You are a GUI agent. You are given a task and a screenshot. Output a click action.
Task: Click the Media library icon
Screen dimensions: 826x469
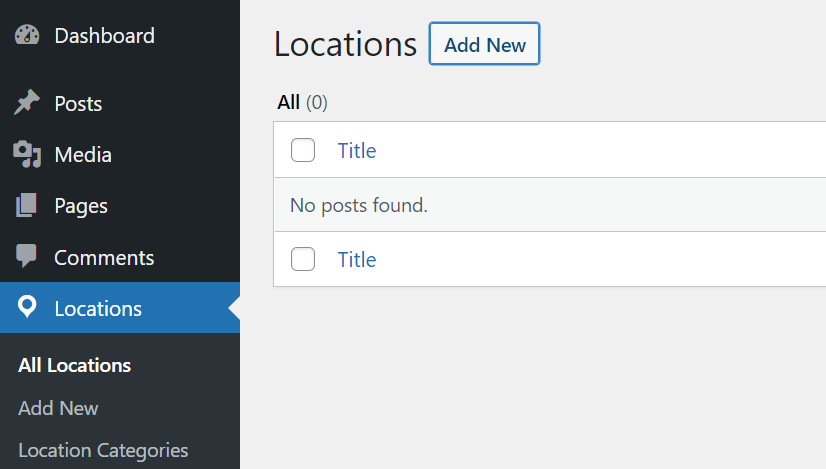[27, 154]
